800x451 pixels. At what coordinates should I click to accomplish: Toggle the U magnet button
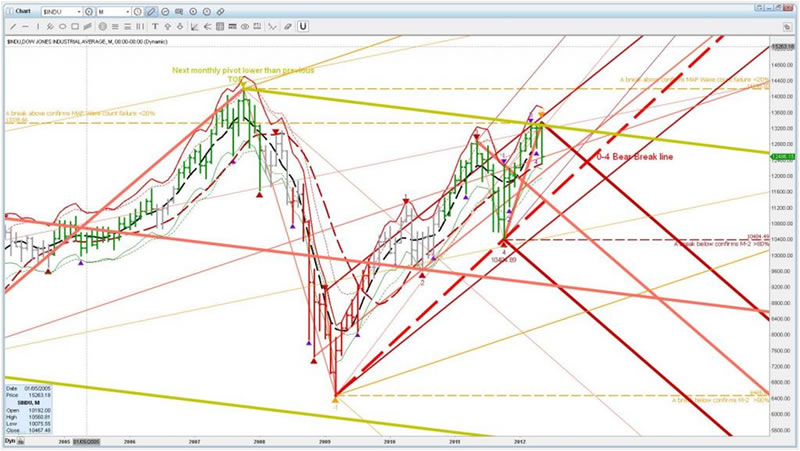tap(303, 27)
